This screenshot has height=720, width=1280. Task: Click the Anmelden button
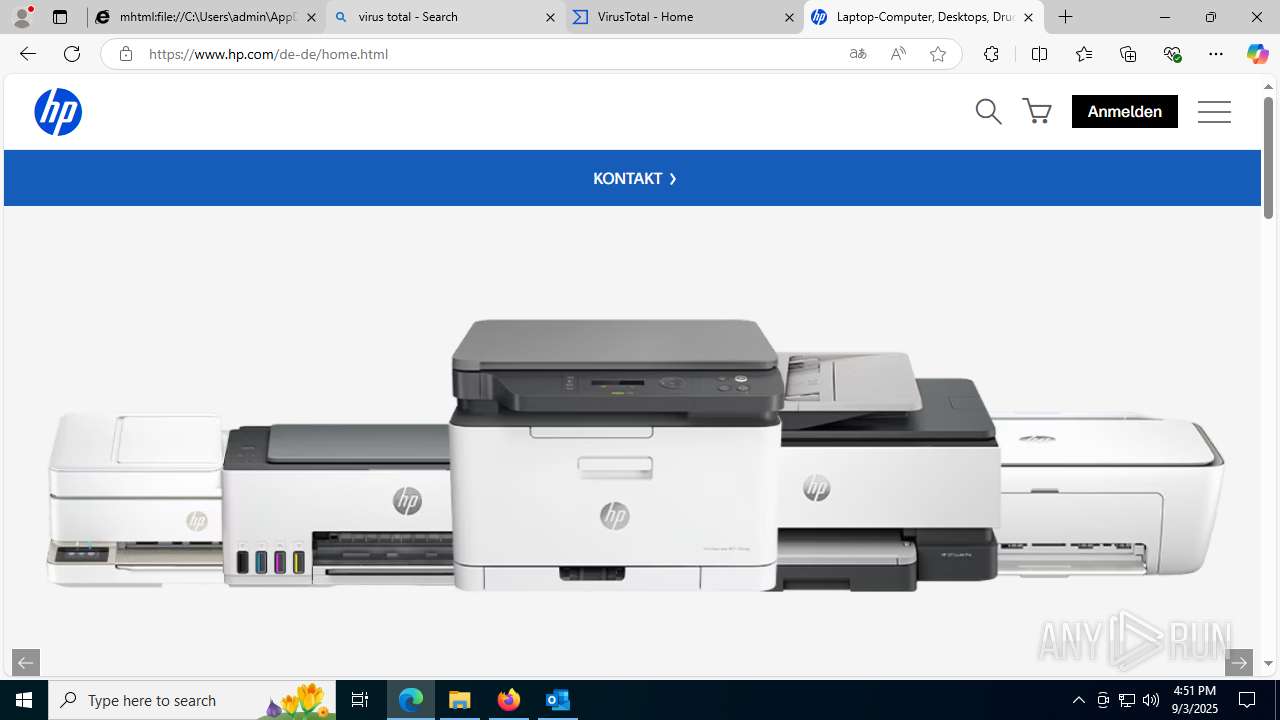(x=1125, y=112)
